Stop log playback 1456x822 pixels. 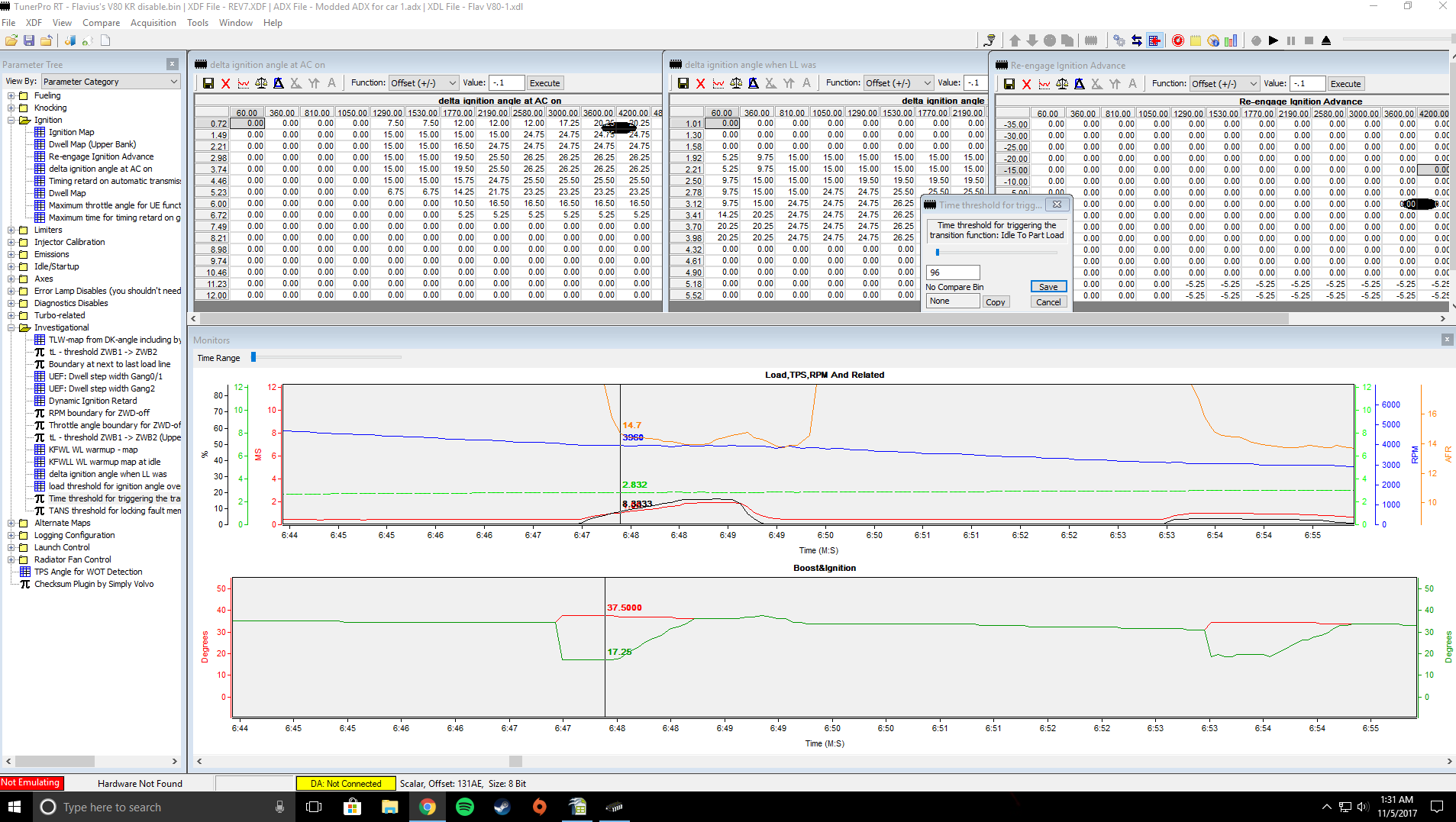(1309, 40)
